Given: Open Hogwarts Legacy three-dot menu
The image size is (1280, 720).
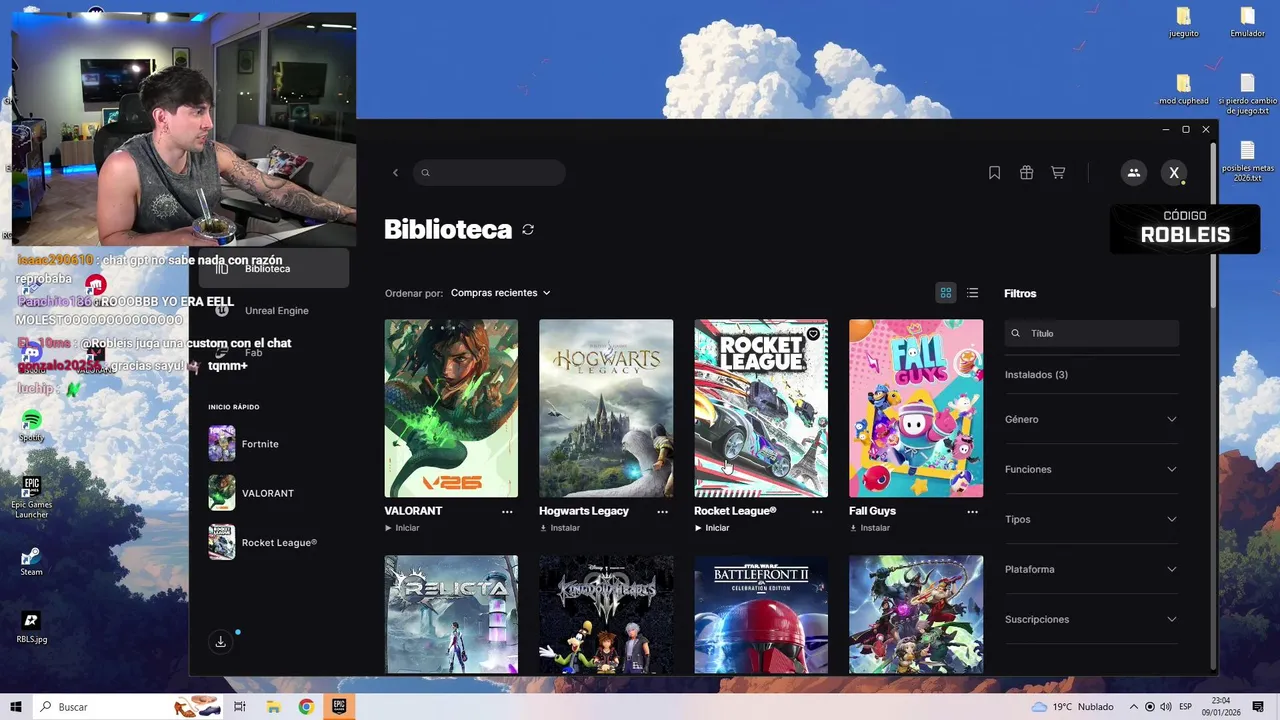Looking at the screenshot, I should coord(662,512).
